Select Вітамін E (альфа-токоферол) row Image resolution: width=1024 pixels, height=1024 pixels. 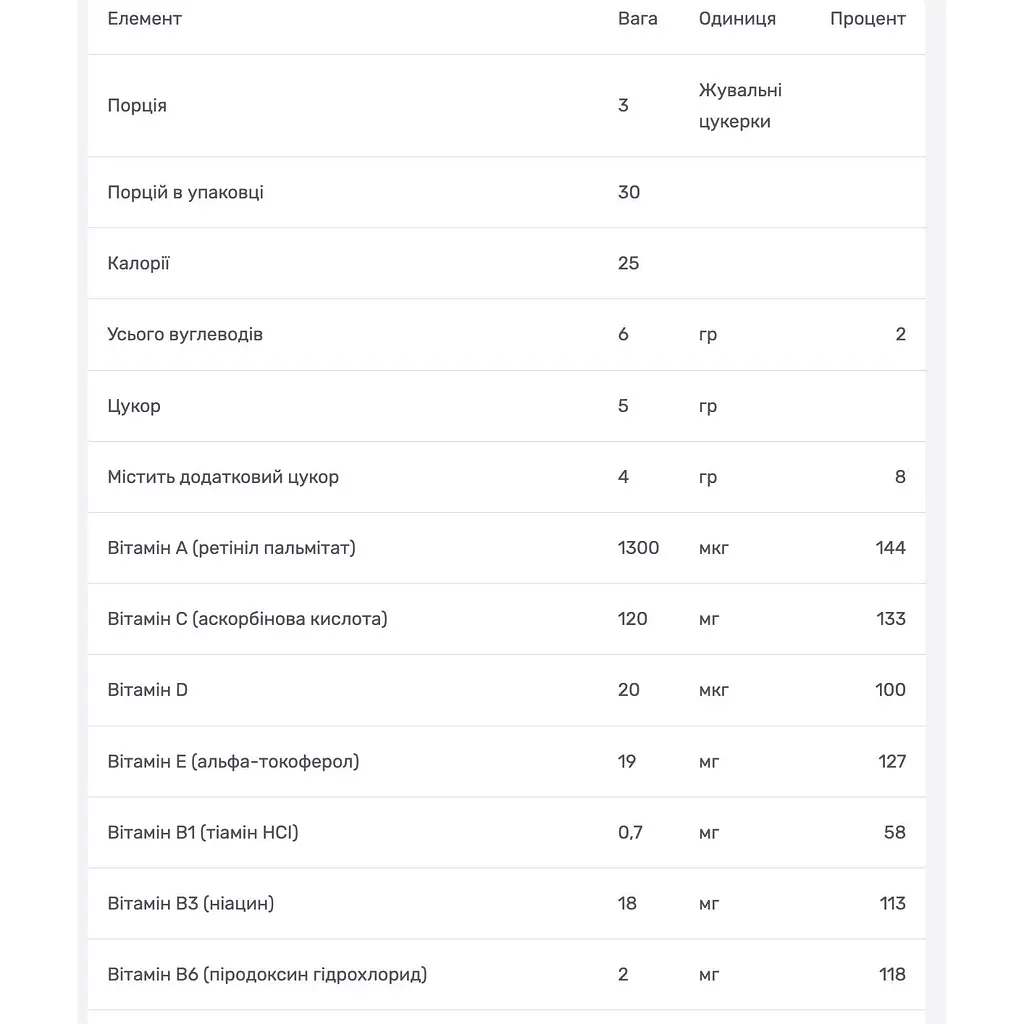tap(507, 761)
